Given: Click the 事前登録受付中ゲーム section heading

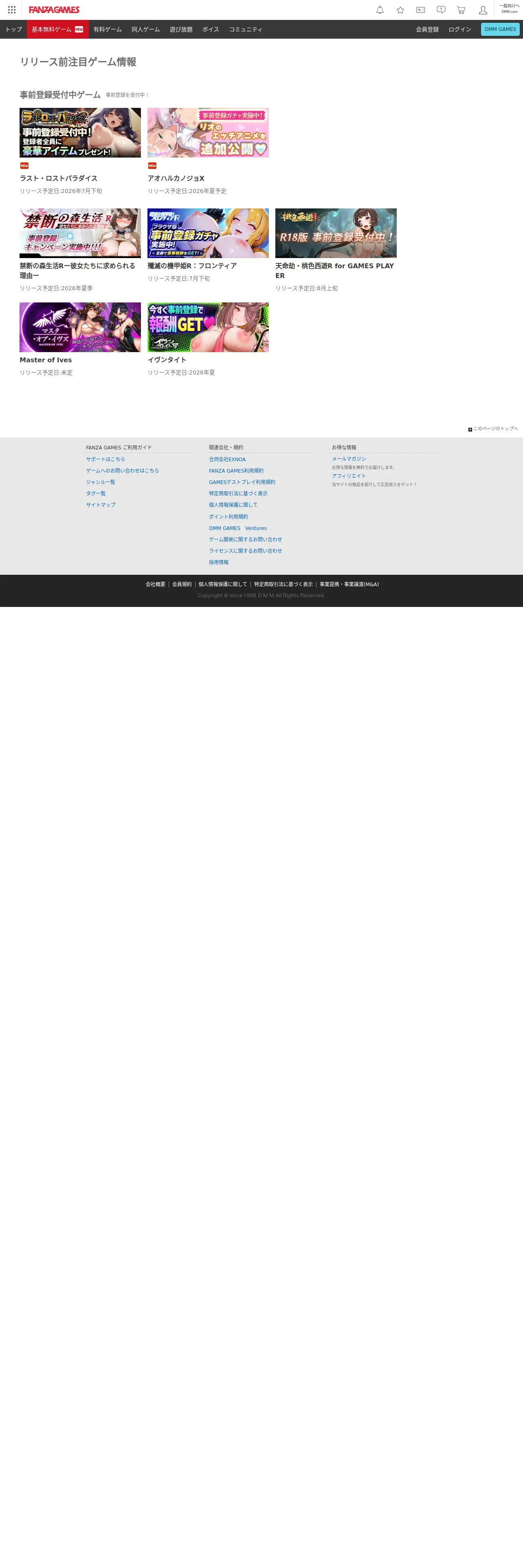Looking at the screenshot, I should [60, 95].
